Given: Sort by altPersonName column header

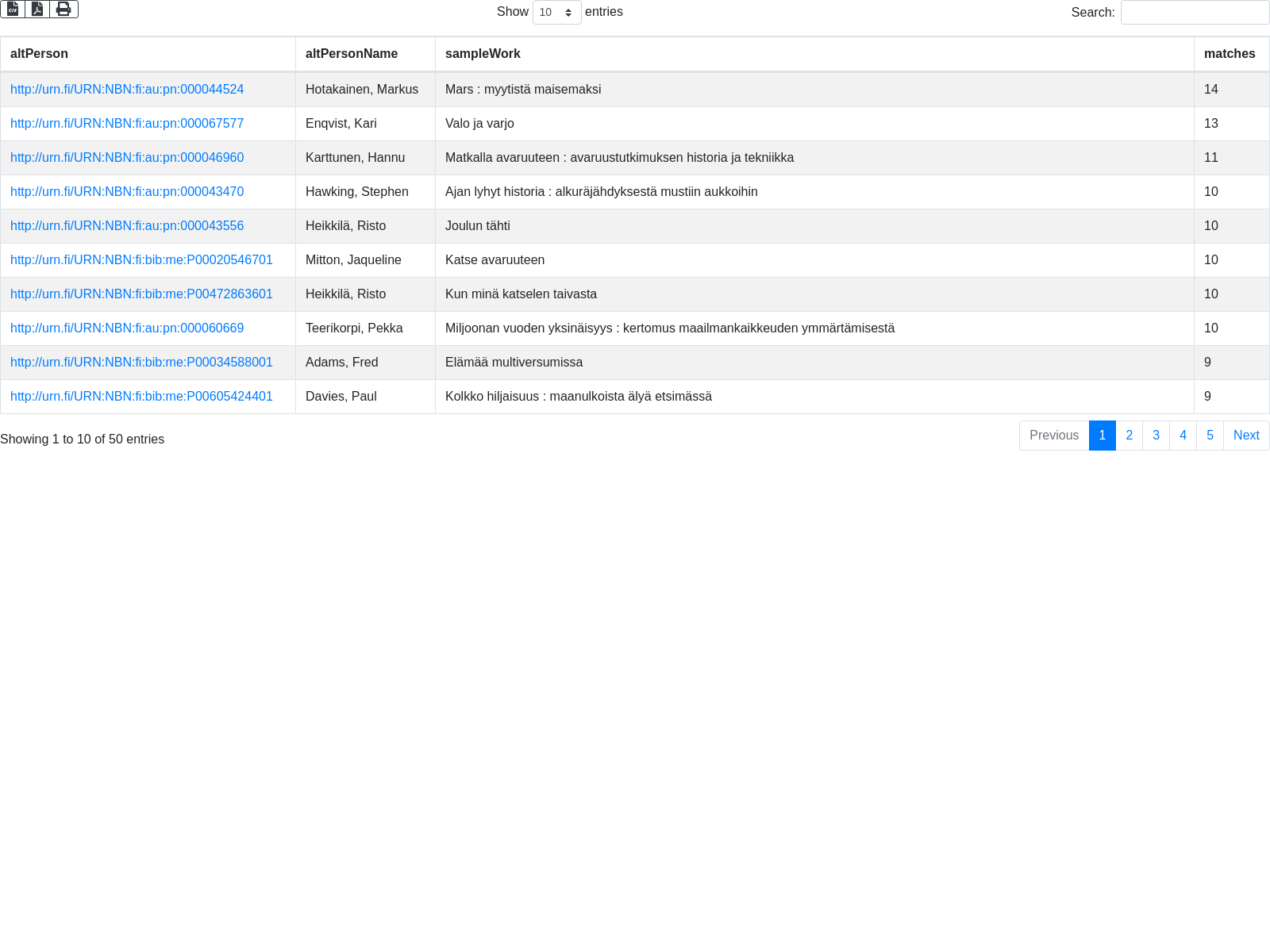Looking at the screenshot, I should [x=352, y=54].
